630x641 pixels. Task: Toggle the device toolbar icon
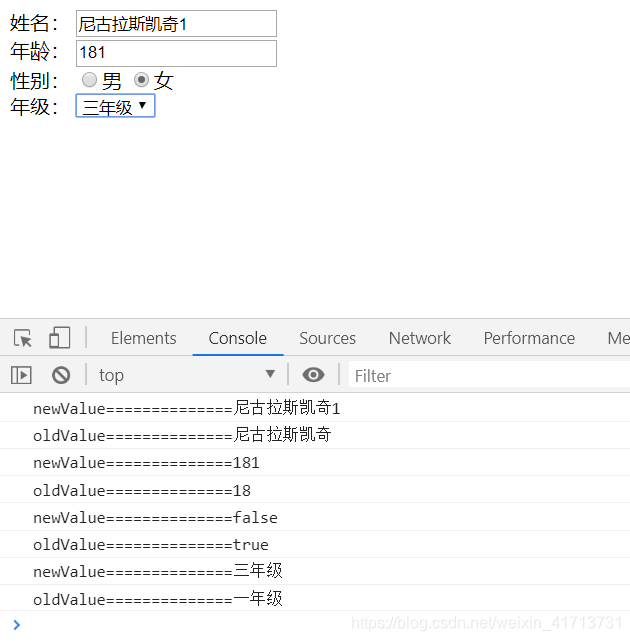60,338
